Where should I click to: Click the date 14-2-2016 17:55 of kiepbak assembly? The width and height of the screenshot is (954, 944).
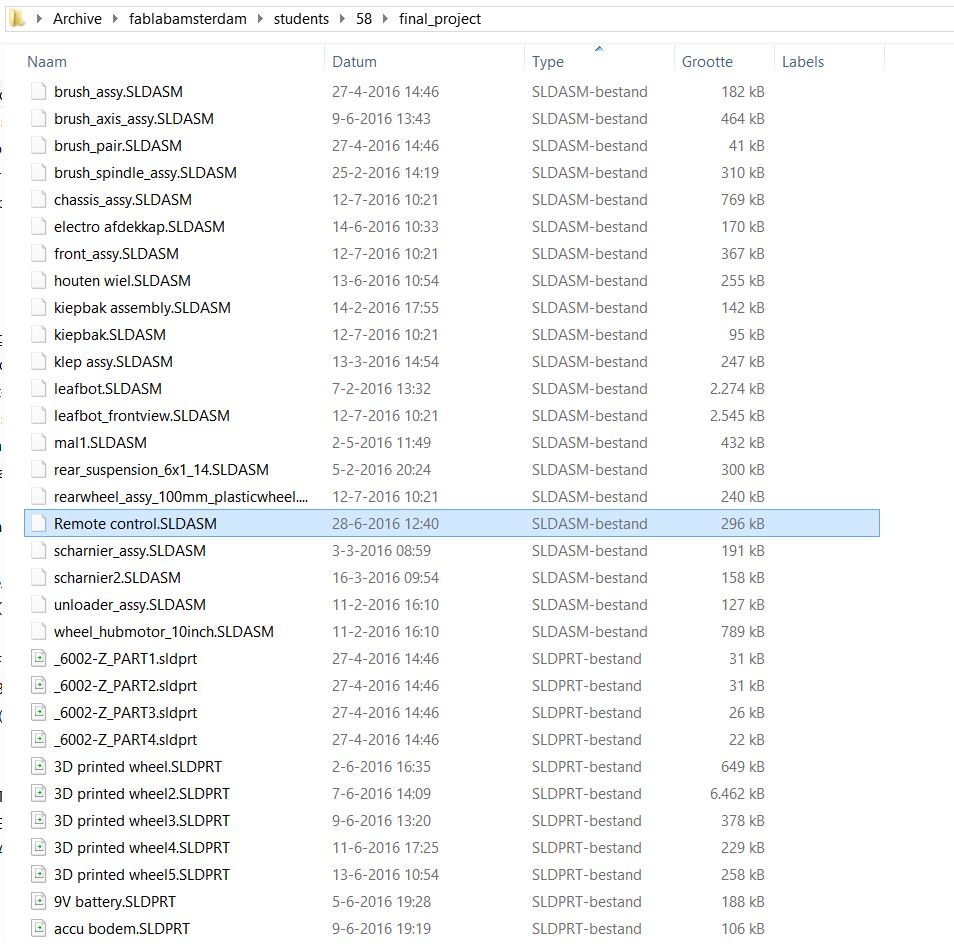(385, 308)
